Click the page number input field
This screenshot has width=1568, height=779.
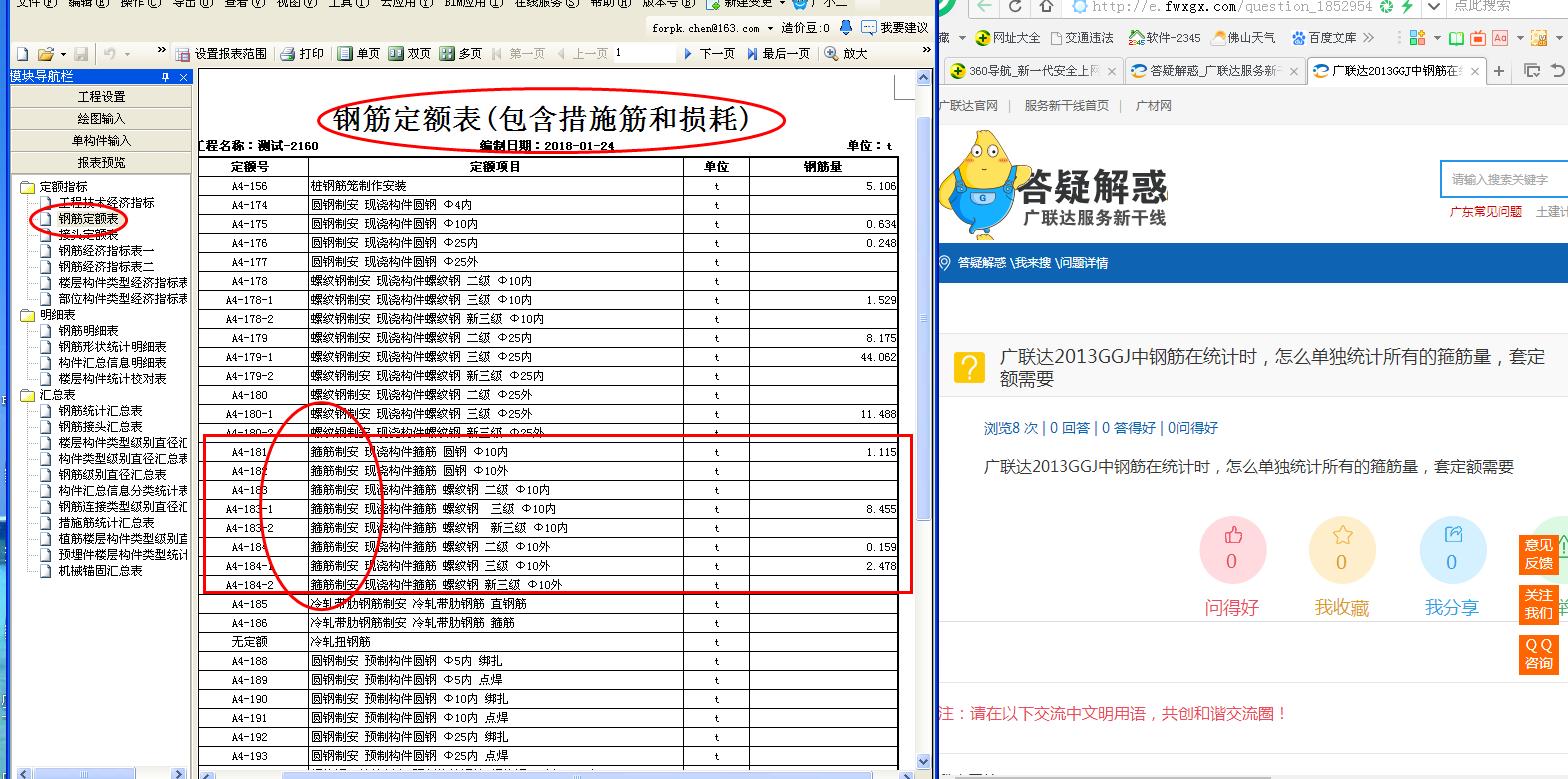coord(644,53)
